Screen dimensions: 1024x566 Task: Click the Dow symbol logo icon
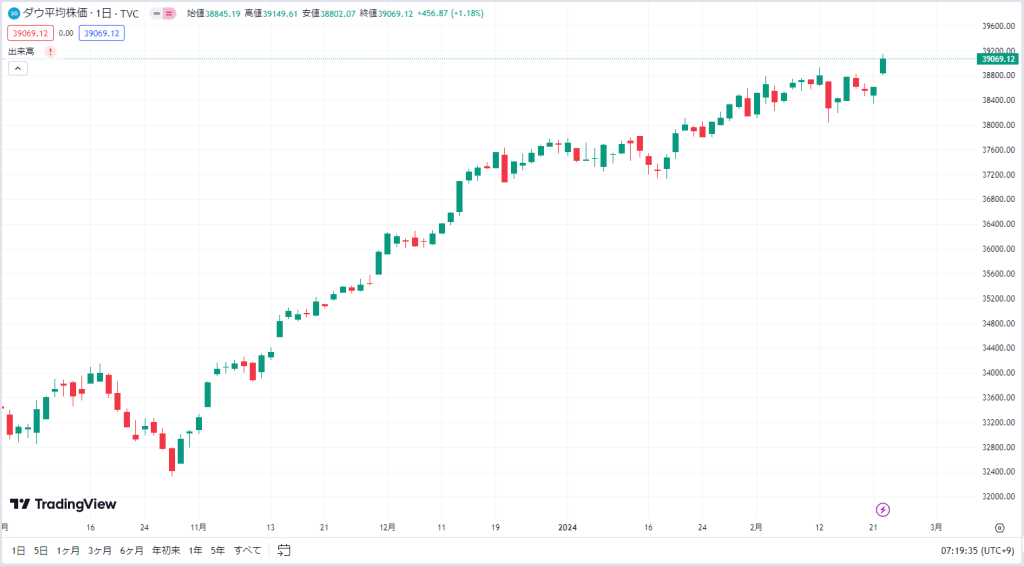[14, 13]
